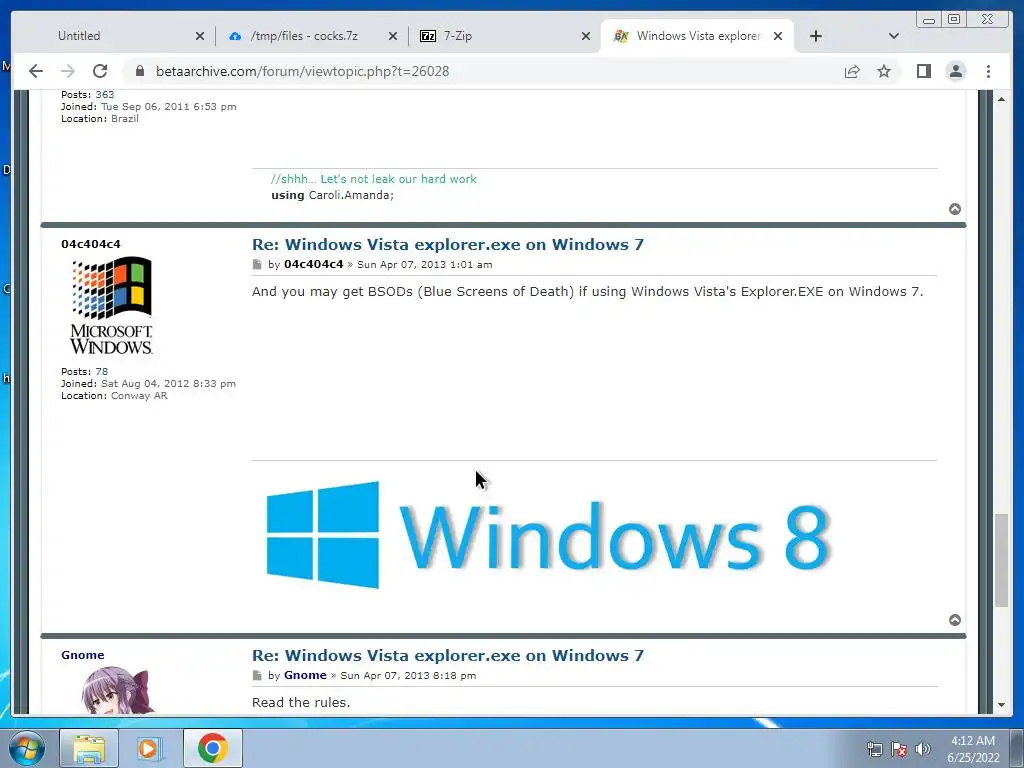Click the scrollbar up arrow
Image resolution: width=1024 pixels, height=768 pixels.
(1001, 99)
